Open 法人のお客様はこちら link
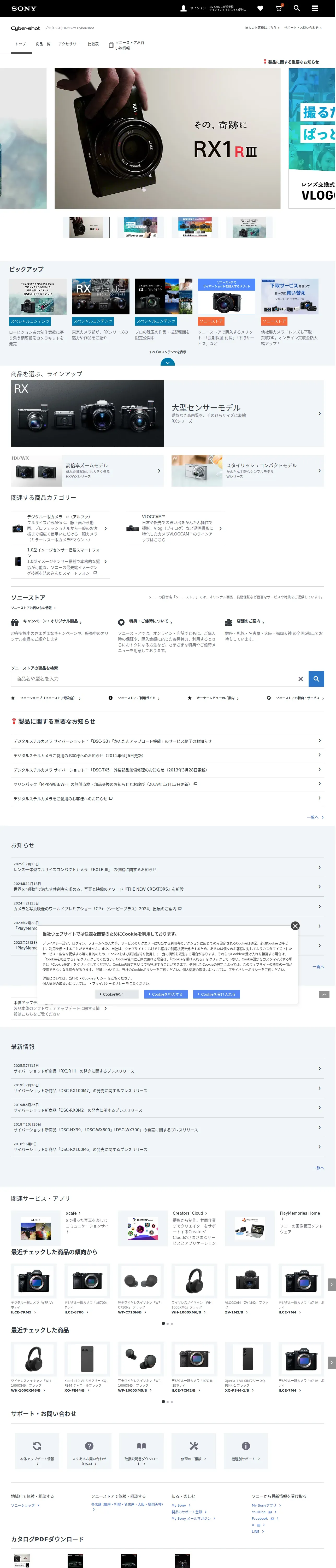 click(x=262, y=28)
